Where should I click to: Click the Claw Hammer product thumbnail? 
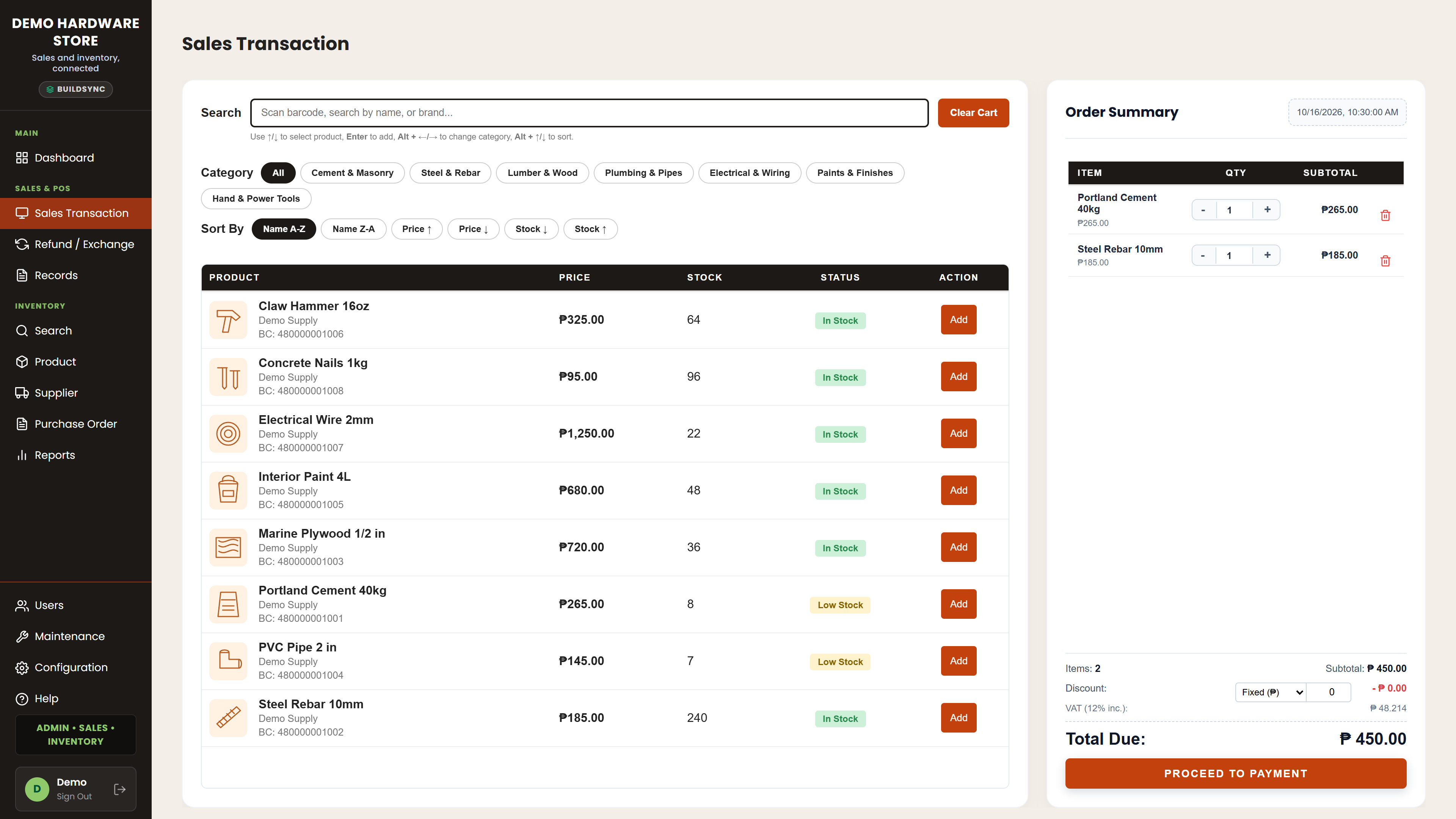228,320
